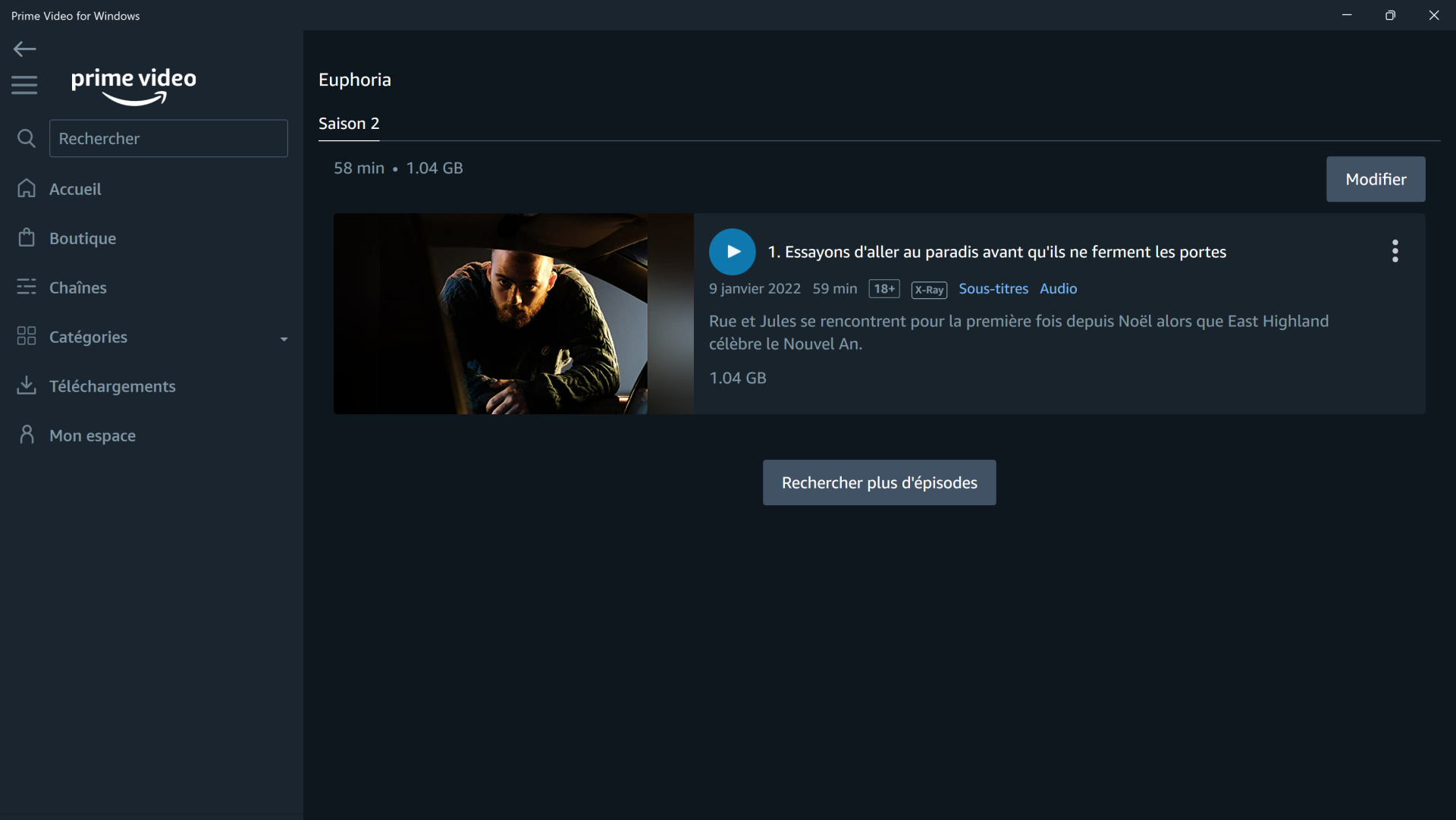Go back with the arrow icon
1456x820 pixels.
24,49
